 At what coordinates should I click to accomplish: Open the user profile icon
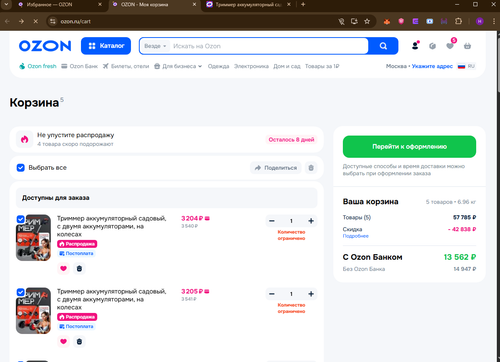coord(415,46)
